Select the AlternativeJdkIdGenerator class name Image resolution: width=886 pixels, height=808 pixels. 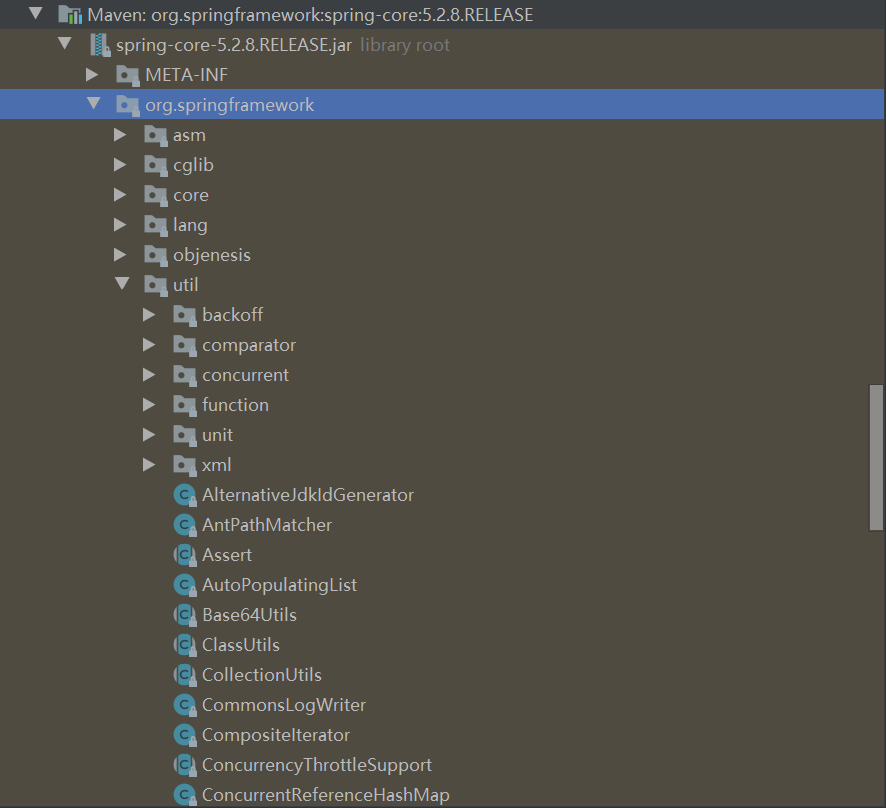(308, 495)
